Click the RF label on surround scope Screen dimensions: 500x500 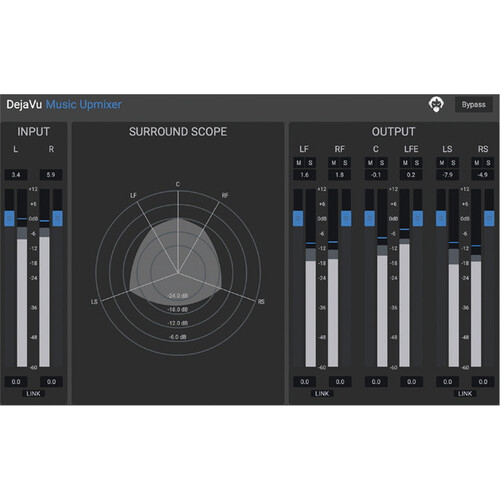coord(225,195)
